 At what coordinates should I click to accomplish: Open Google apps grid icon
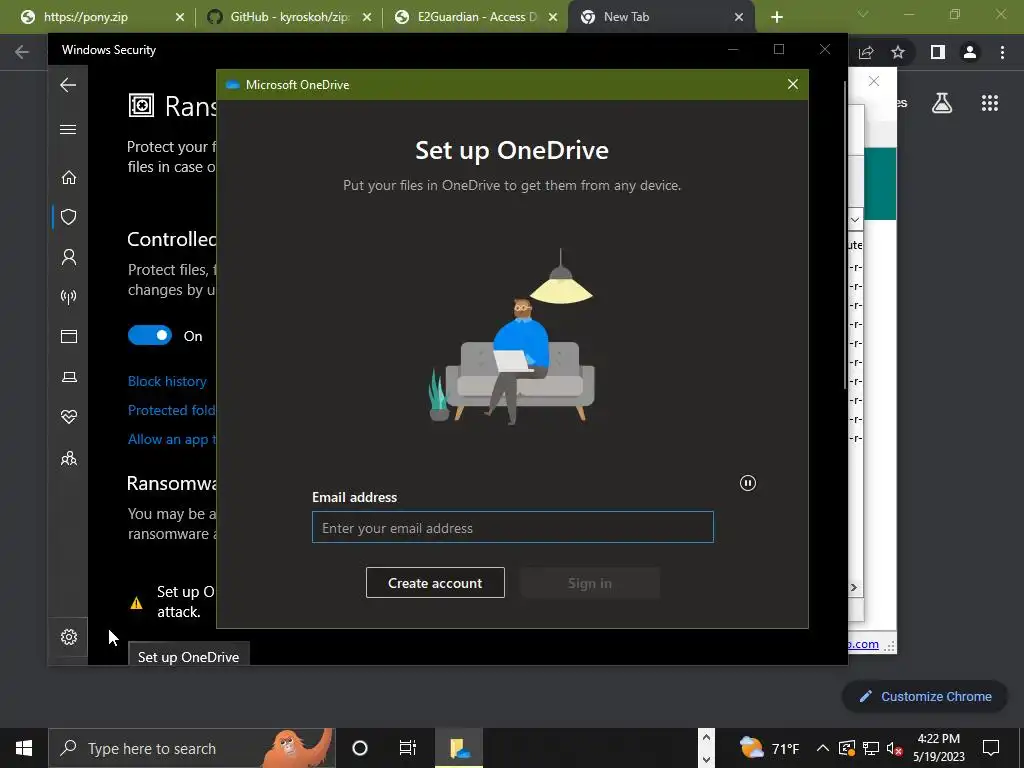(990, 103)
